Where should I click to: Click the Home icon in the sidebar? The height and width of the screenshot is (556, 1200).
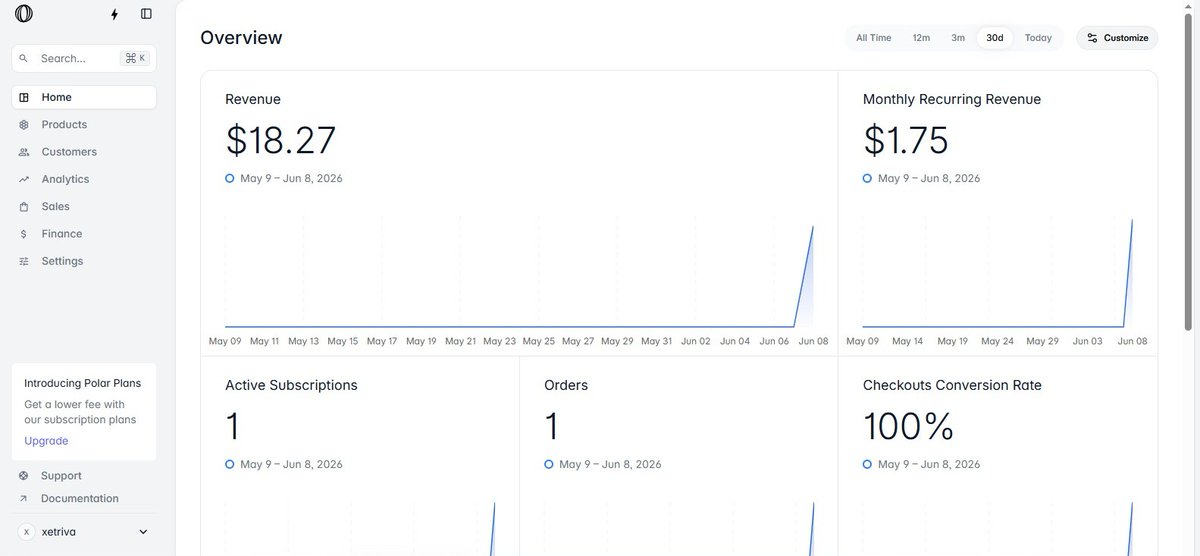point(24,97)
